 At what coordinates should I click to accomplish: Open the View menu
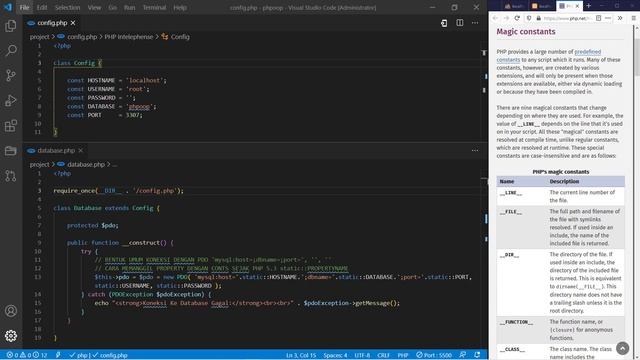tap(94, 7)
